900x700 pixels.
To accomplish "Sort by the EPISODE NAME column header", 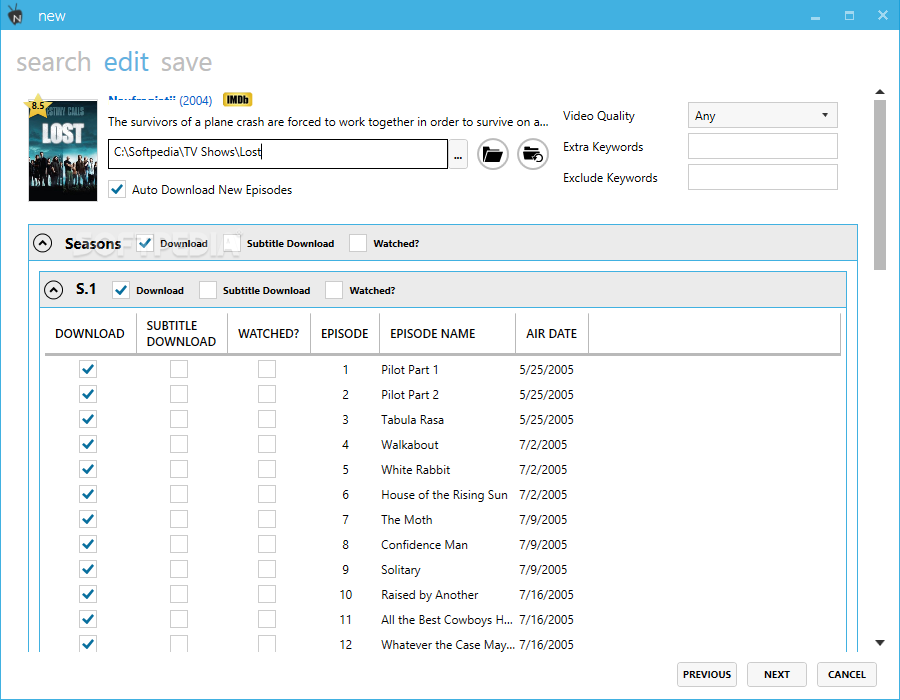I will click(447, 333).
